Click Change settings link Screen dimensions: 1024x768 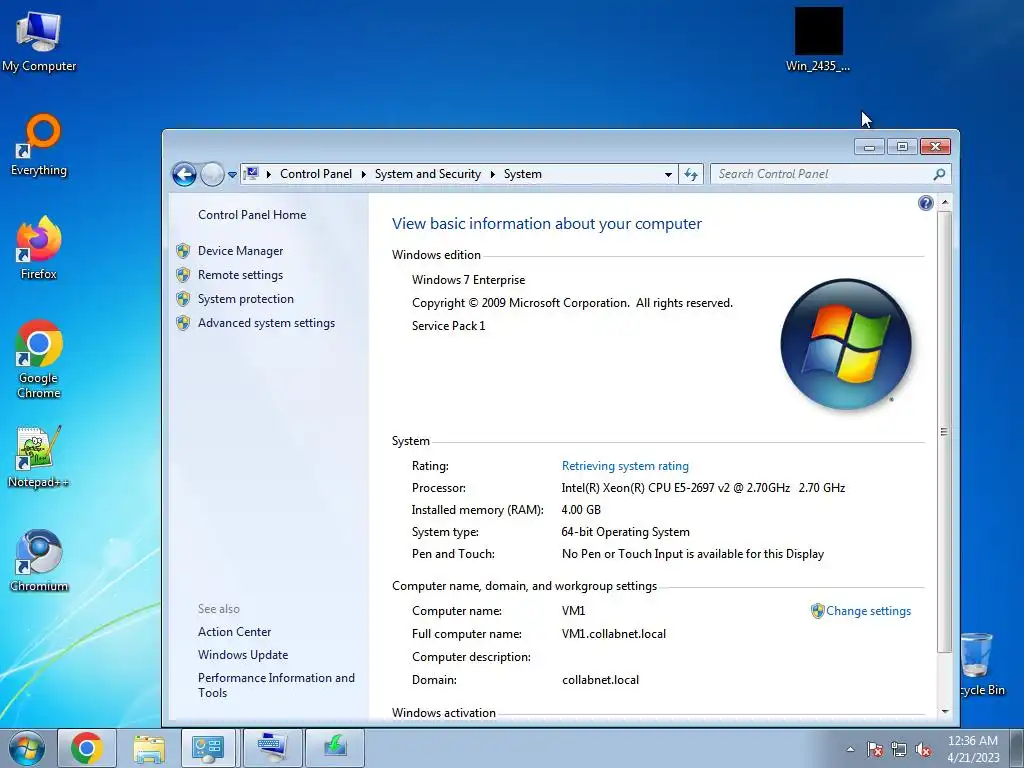tap(868, 611)
